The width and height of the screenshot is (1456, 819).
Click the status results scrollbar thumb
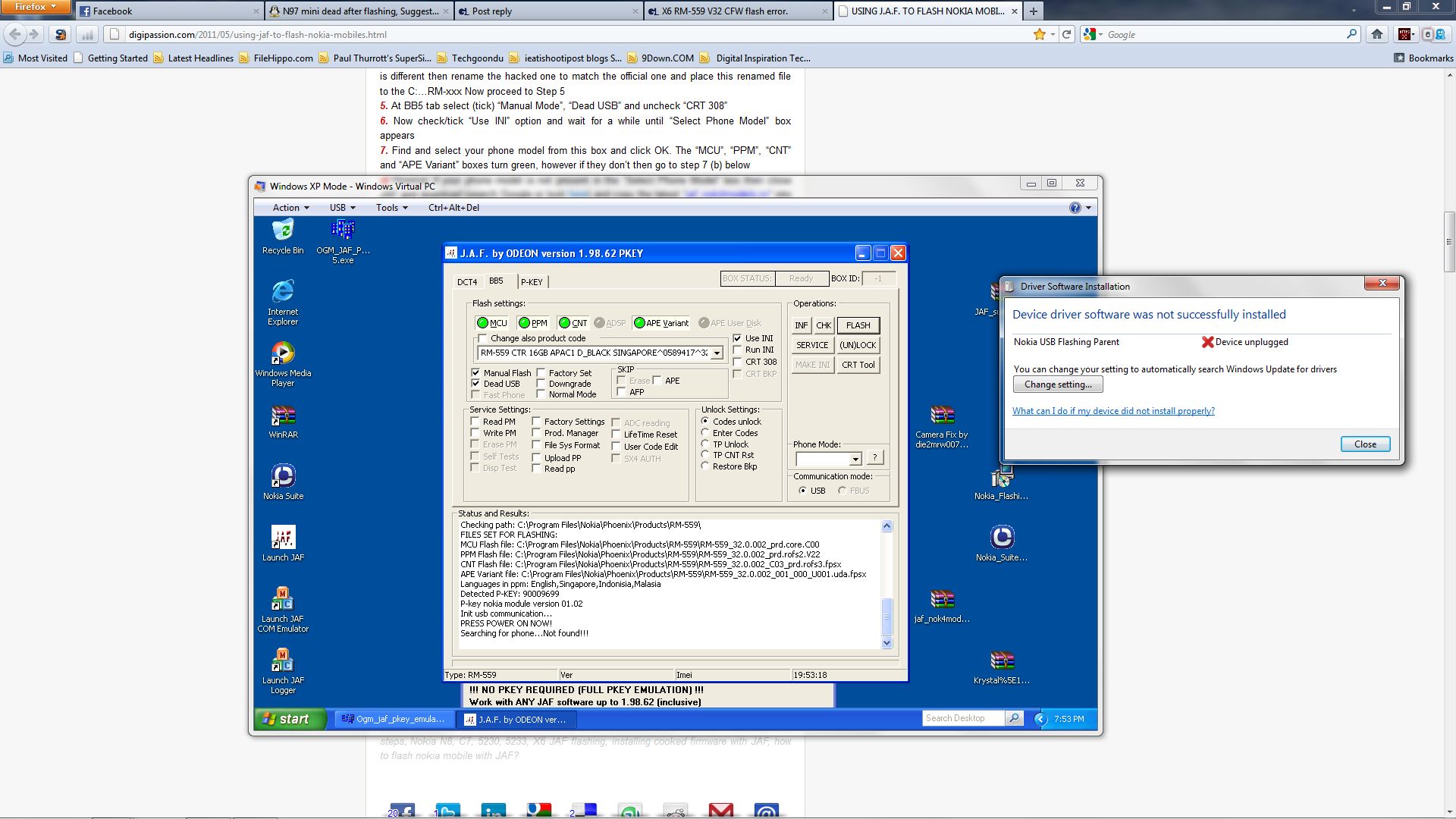pyautogui.click(x=886, y=617)
